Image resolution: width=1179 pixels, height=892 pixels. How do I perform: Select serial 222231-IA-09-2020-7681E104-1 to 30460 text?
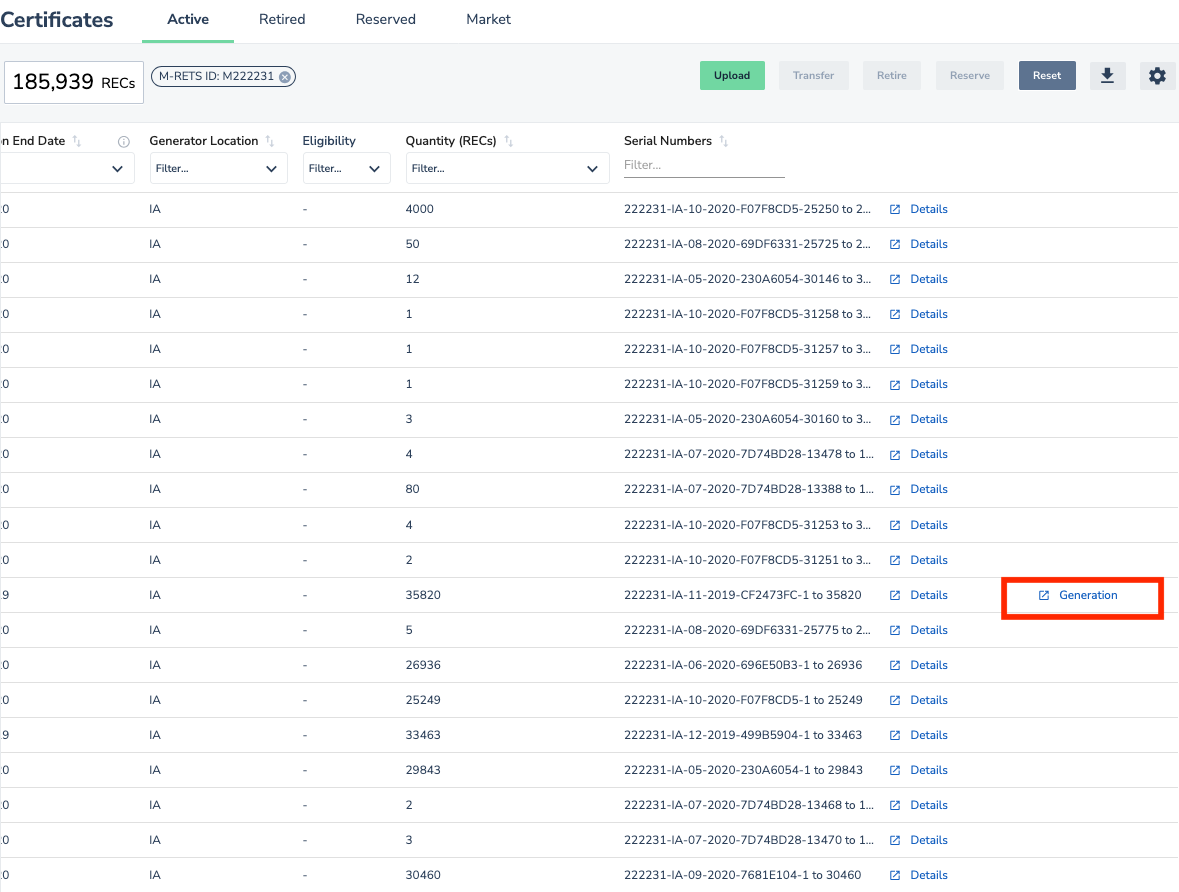point(742,875)
